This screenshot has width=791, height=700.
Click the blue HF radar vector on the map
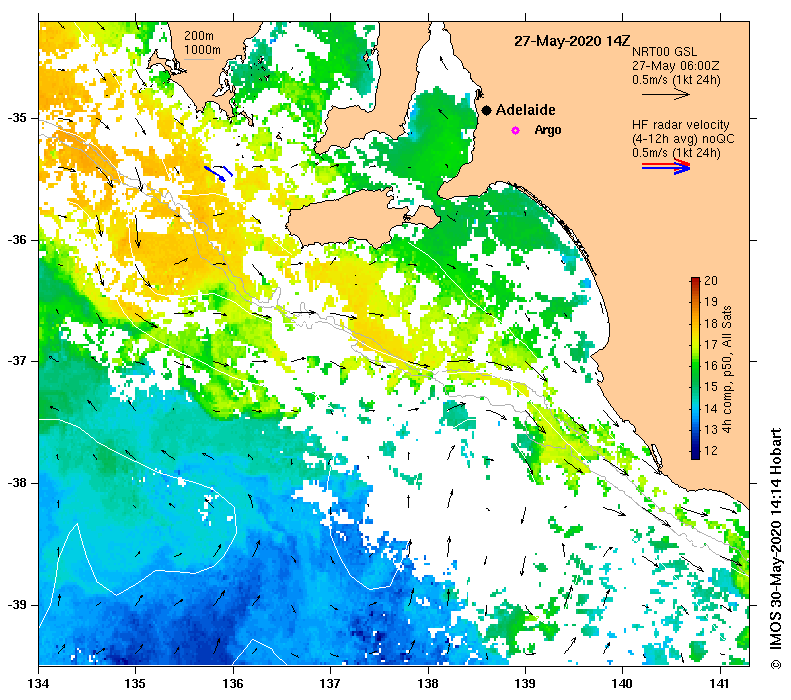(x=218, y=173)
